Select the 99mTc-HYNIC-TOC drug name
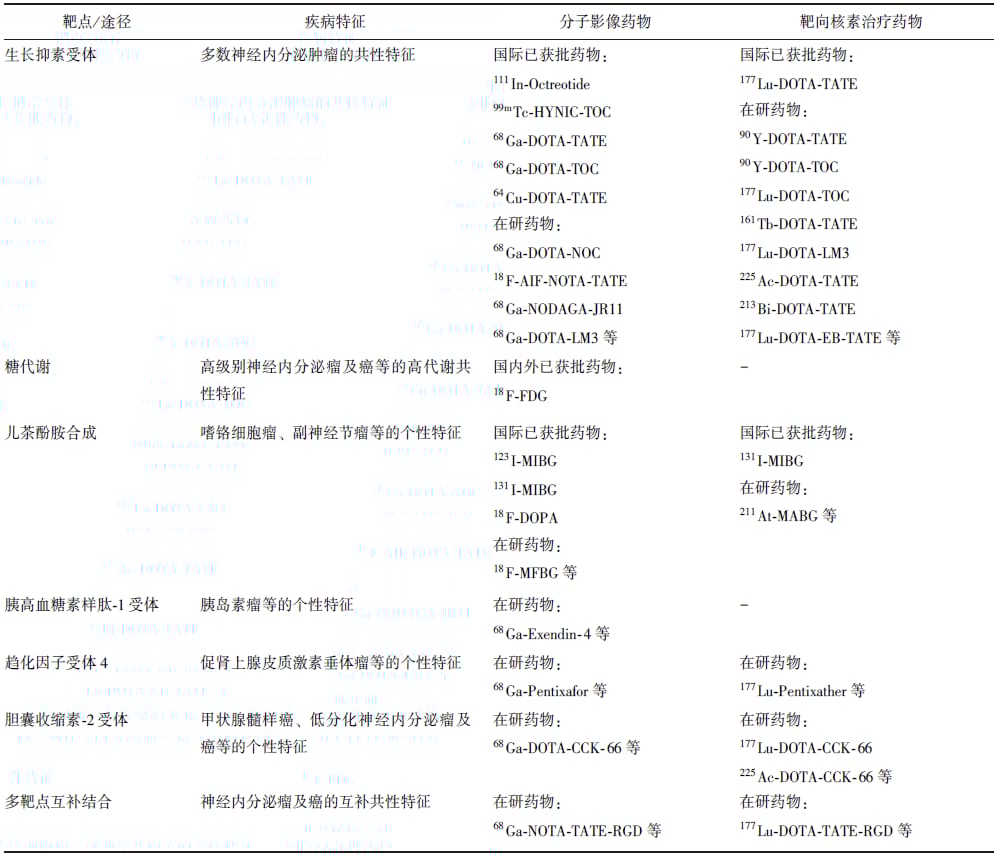 [x=552, y=112]
